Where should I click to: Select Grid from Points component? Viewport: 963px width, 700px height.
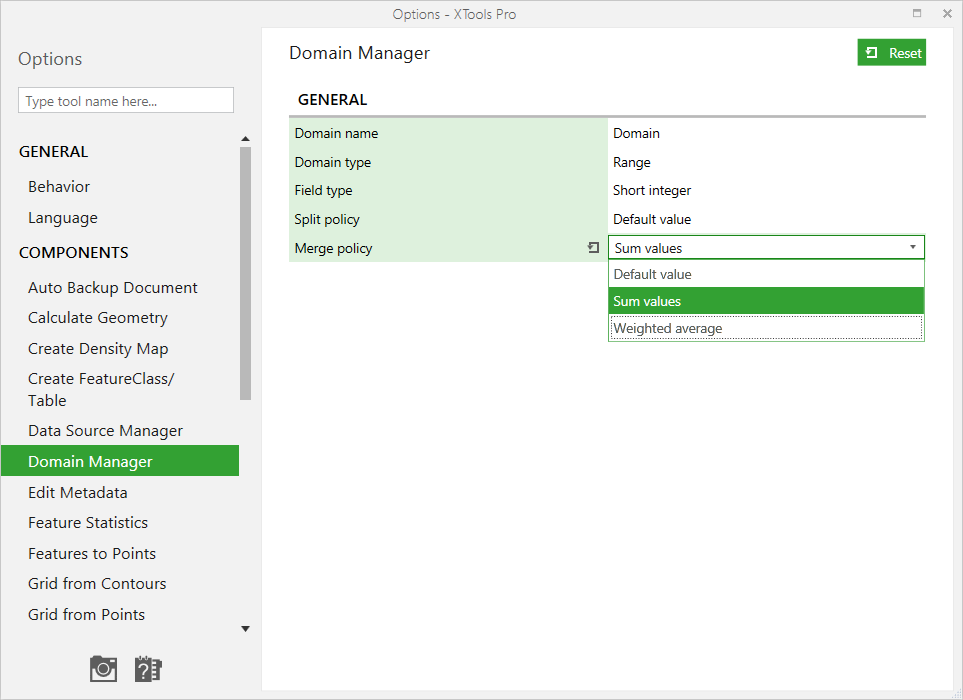click(86, 614)
